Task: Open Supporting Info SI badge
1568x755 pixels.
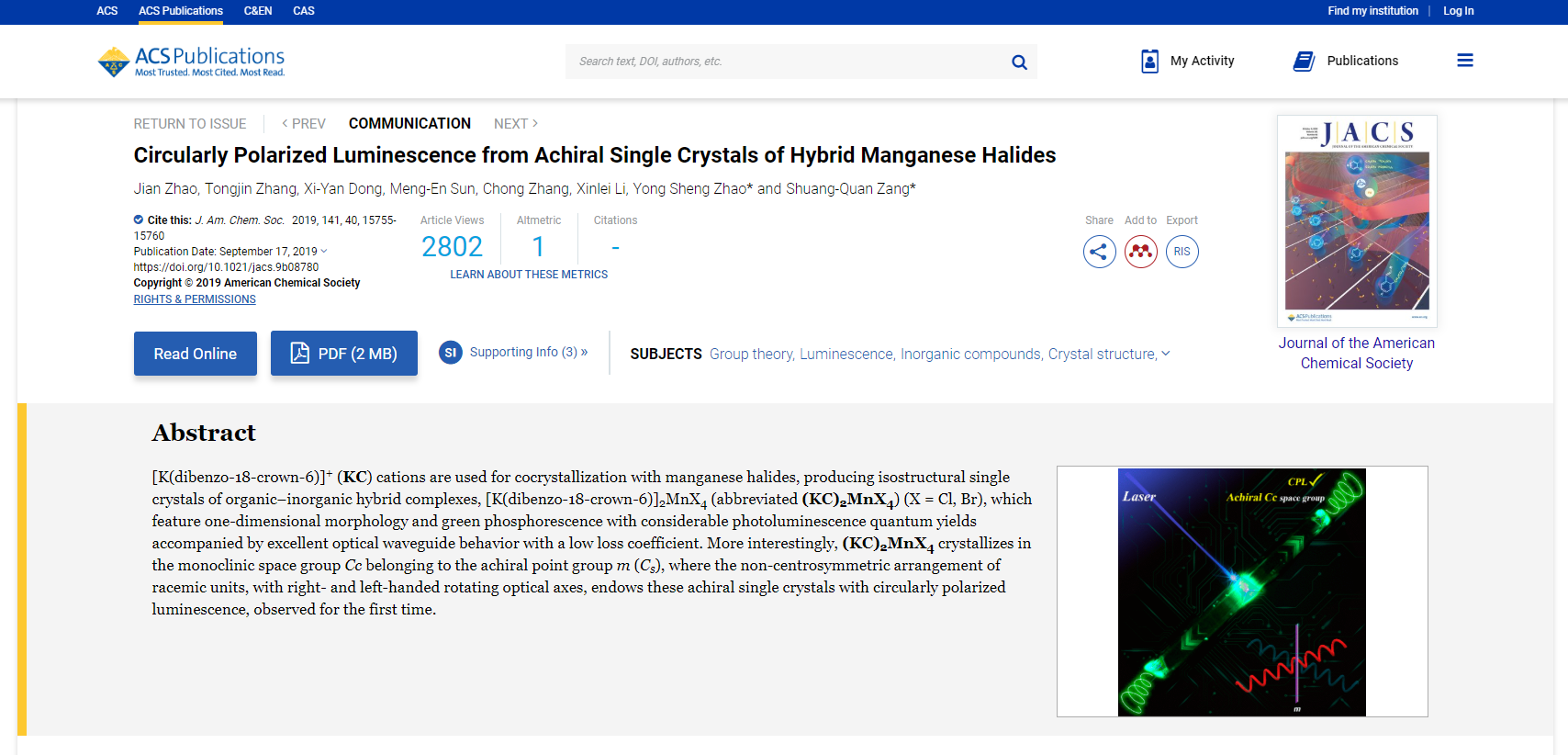Action: point(450,353)
